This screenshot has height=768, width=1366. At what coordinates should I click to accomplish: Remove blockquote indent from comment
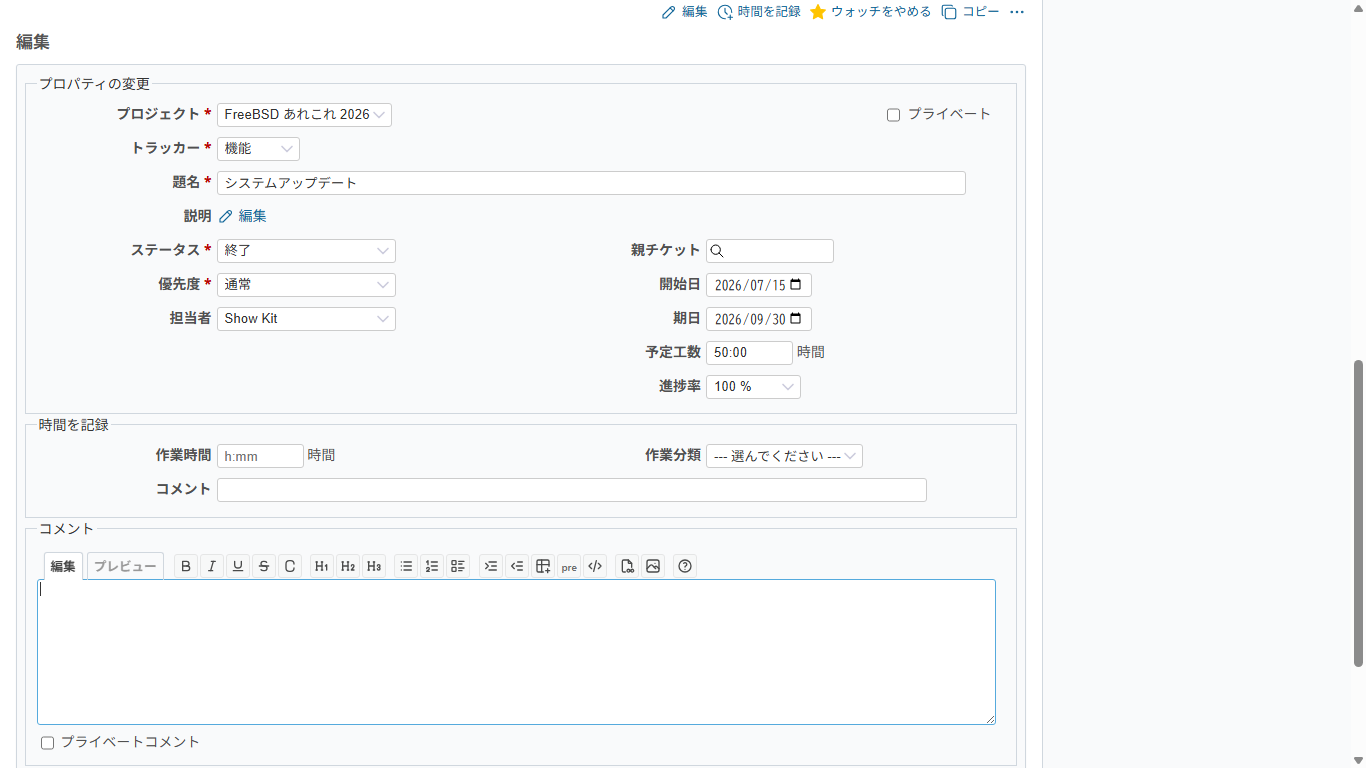pos(517,566)
